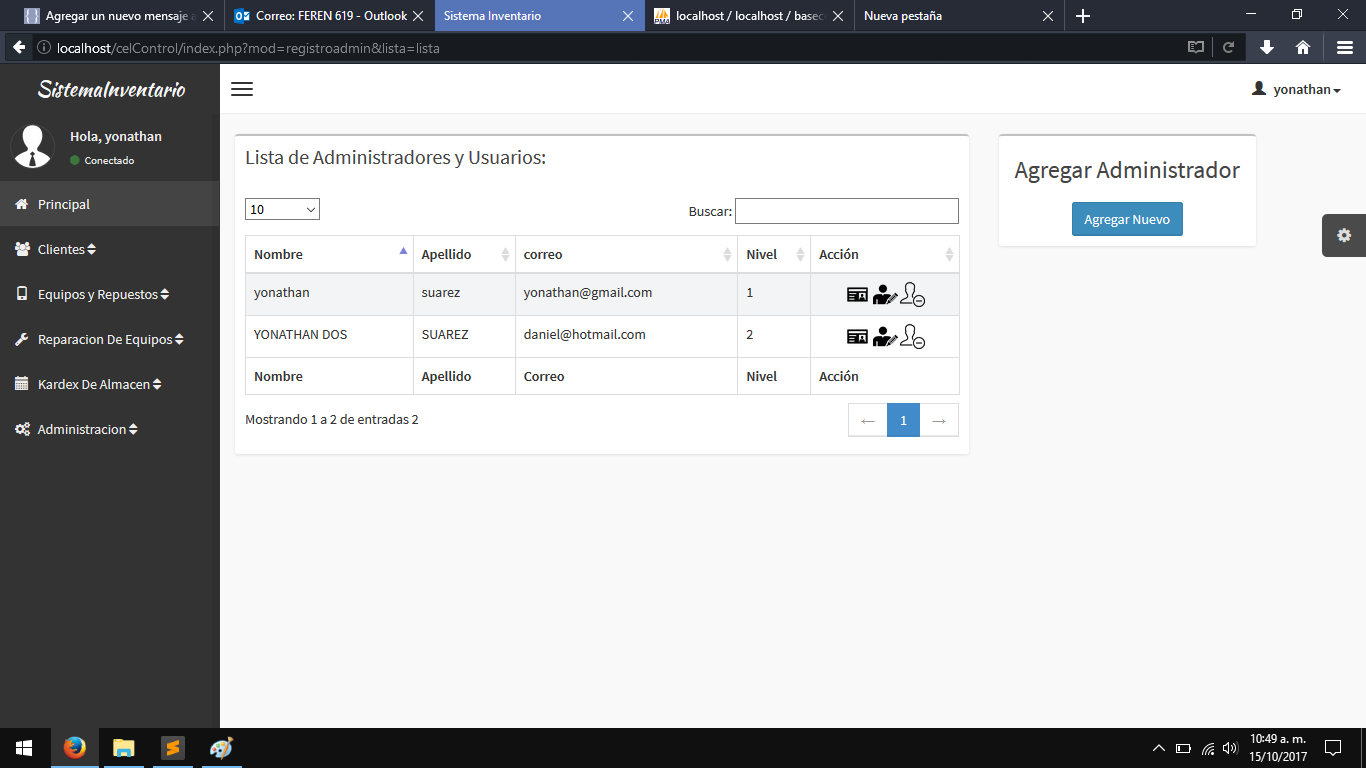Switch to localhost phpMyAdmin tab
This screenshot has width=1366, height=768.
(749, 16)
